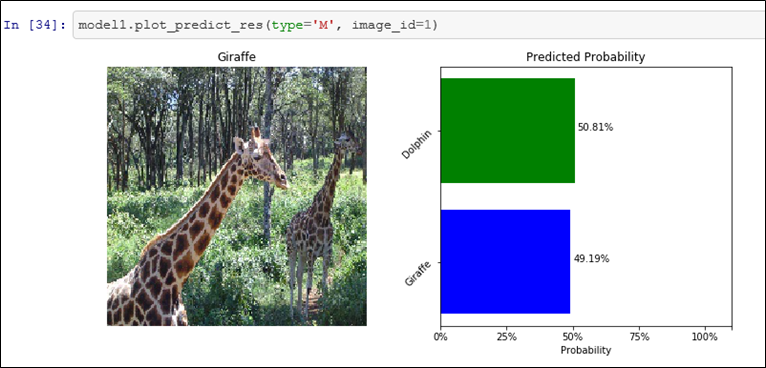
Task: Click the Dolphin y-axis label
Action: coord(412,145)
